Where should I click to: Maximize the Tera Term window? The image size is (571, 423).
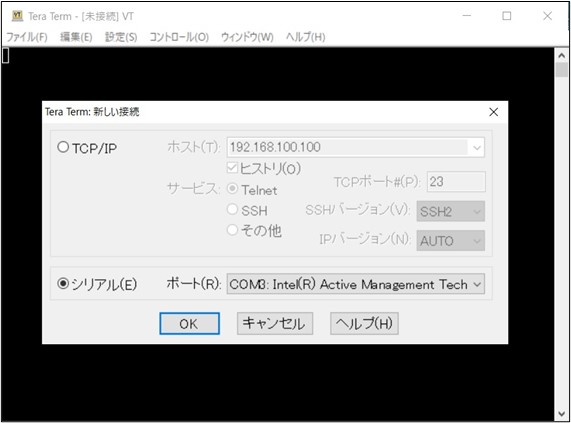click(507, 16)
